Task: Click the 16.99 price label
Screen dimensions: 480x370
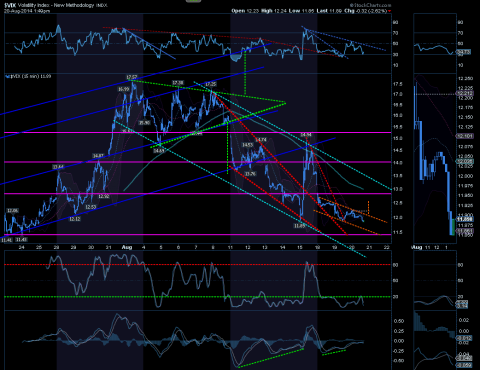Action: click(x=123, y=89)
